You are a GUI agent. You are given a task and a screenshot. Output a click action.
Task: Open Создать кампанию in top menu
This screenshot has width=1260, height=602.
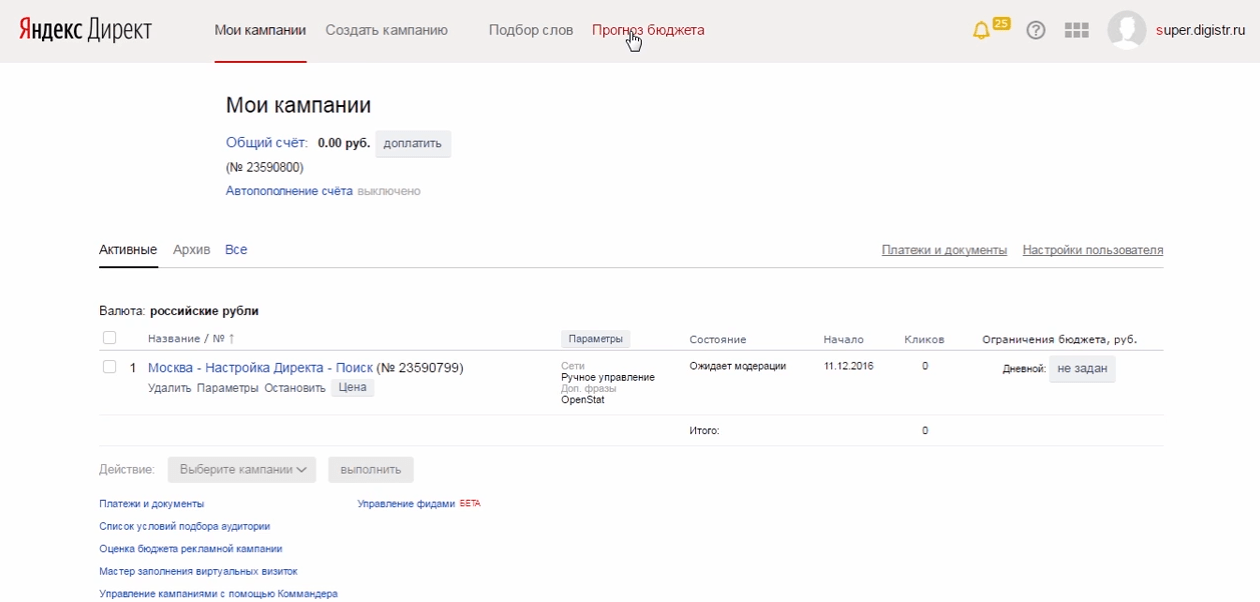pos(386,30)
